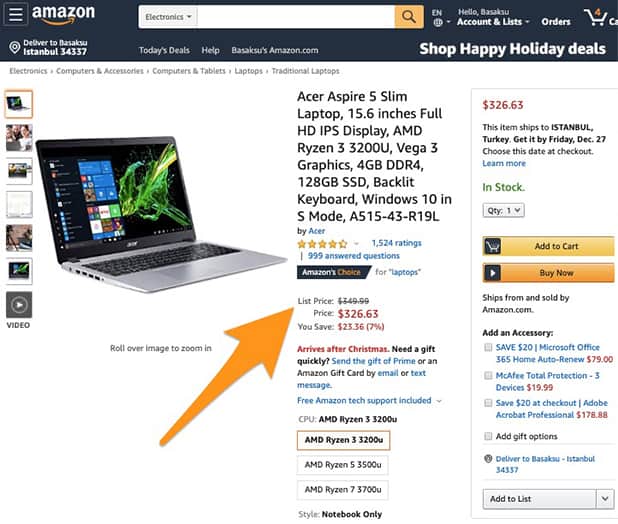Open the 1,524 ratings link
The height and width of the screenshot is (524, 618).
click(396, 243)
